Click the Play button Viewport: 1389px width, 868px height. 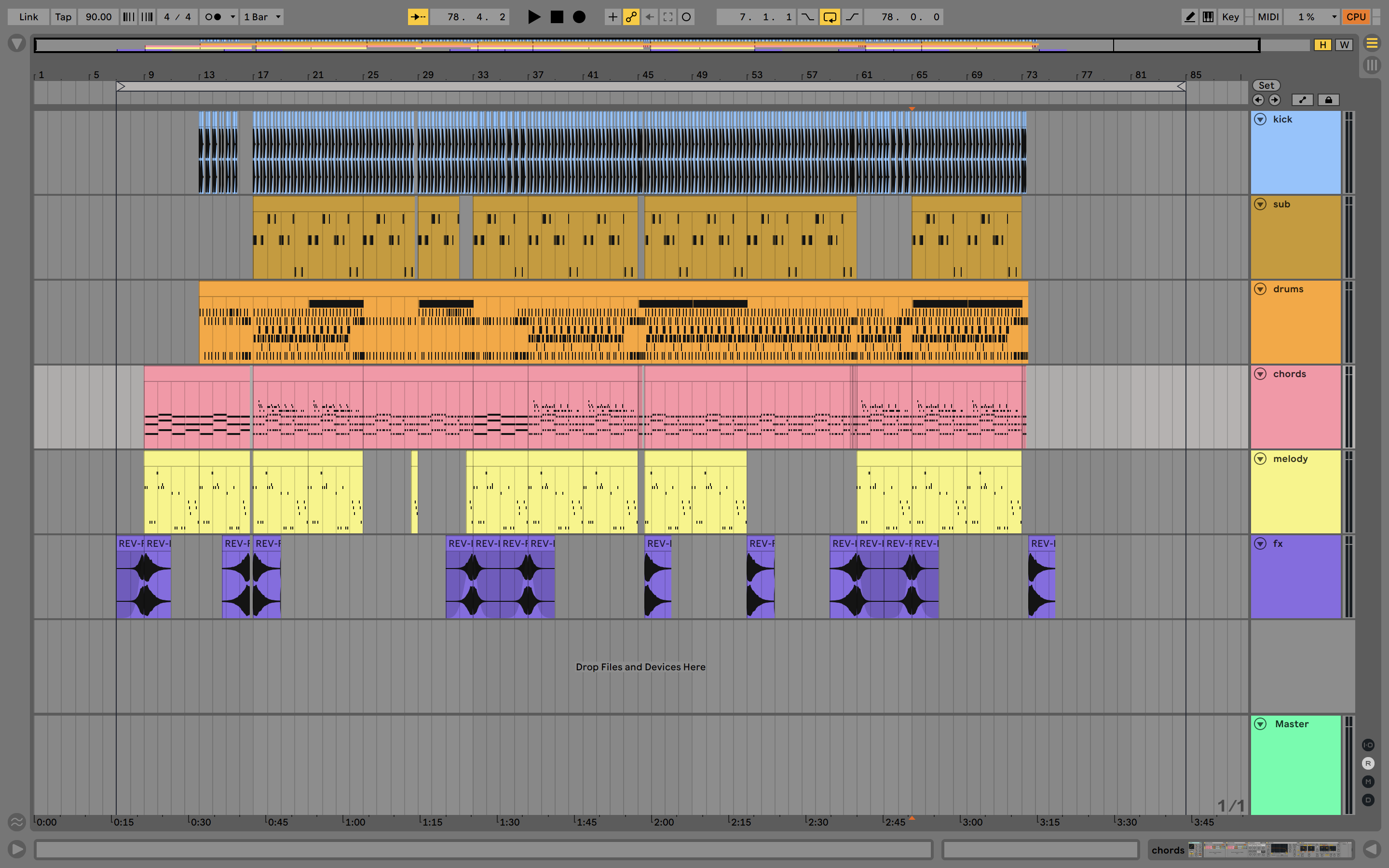533,17
